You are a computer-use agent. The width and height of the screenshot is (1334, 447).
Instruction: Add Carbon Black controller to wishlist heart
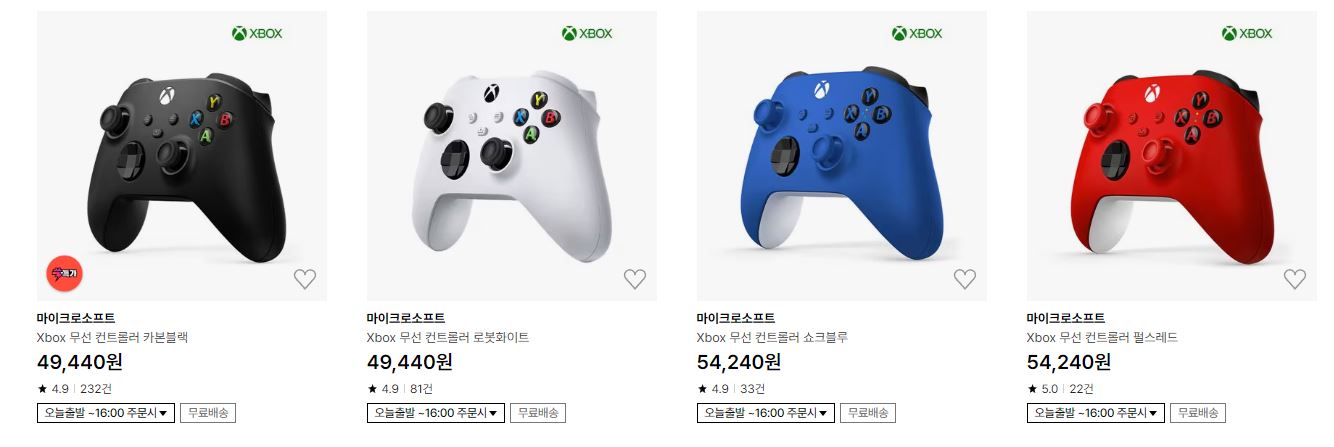point(305,279)
